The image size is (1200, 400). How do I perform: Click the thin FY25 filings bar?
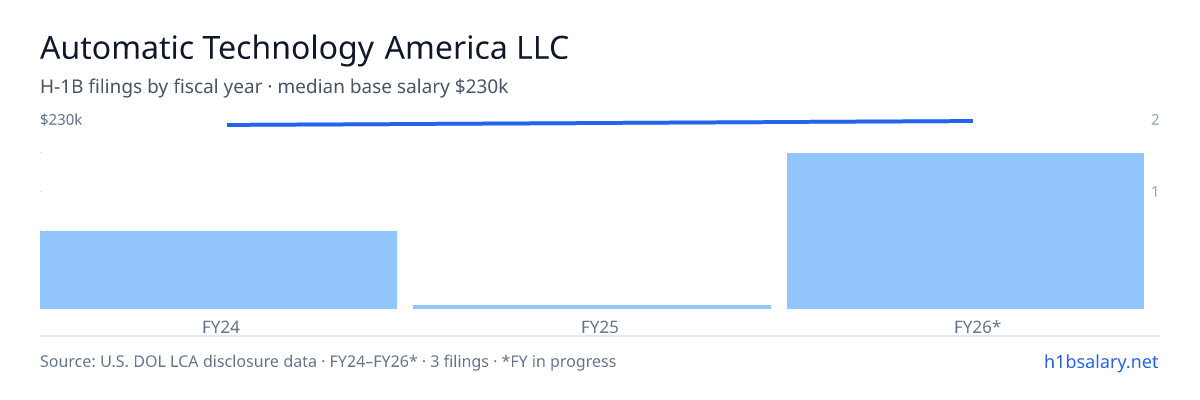pyautogui.click(x=592, y=307)
